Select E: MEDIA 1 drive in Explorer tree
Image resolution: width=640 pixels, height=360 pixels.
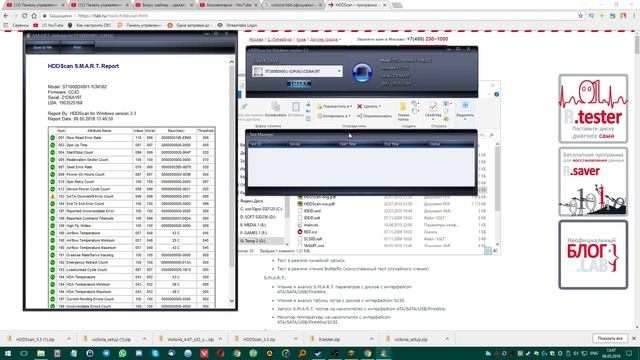coord(253,225)
